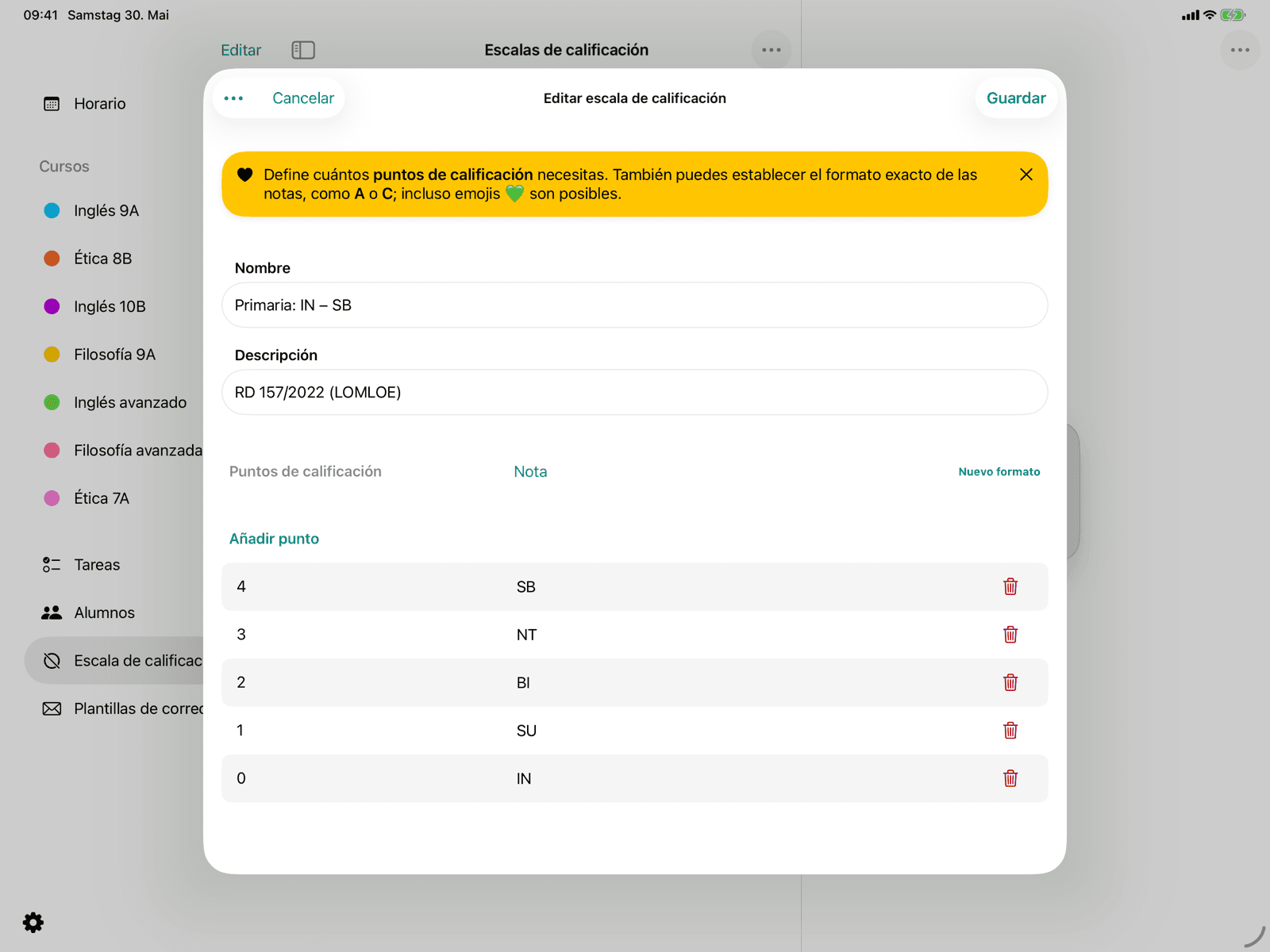The image size is (1270, 952).
Task: Edit the SU grade label
Action: [x=526, y=731]
